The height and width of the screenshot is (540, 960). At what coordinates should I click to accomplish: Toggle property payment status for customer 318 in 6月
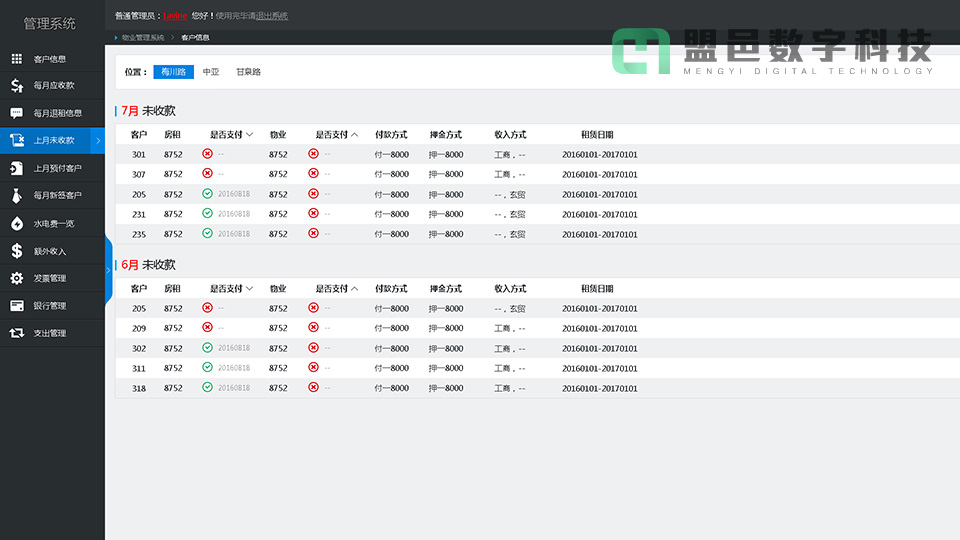pyautogui.click(x=313, y=388)
